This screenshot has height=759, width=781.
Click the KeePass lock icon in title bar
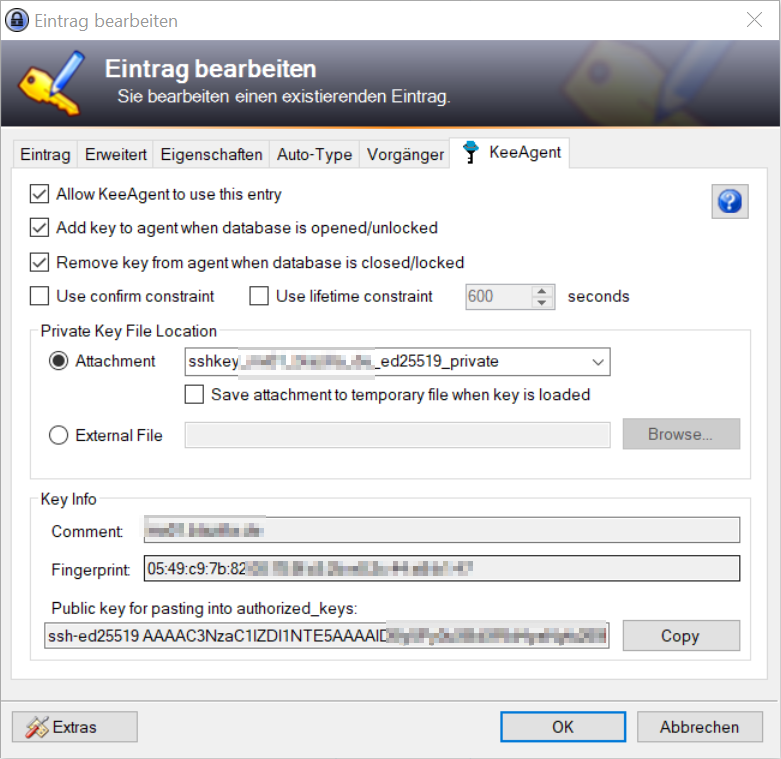click(x=17, y=20)
